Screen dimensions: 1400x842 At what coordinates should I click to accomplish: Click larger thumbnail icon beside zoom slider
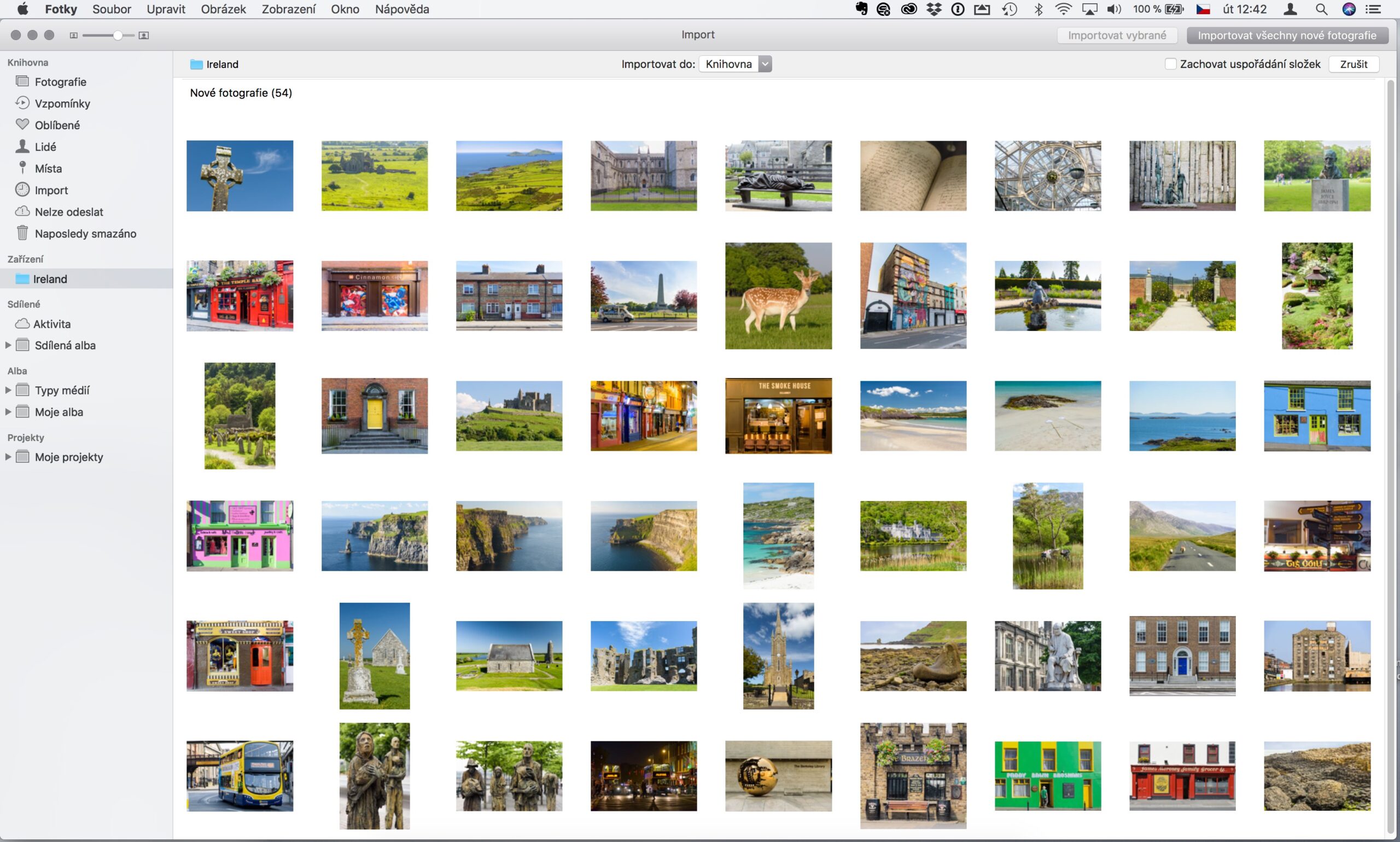144,35
